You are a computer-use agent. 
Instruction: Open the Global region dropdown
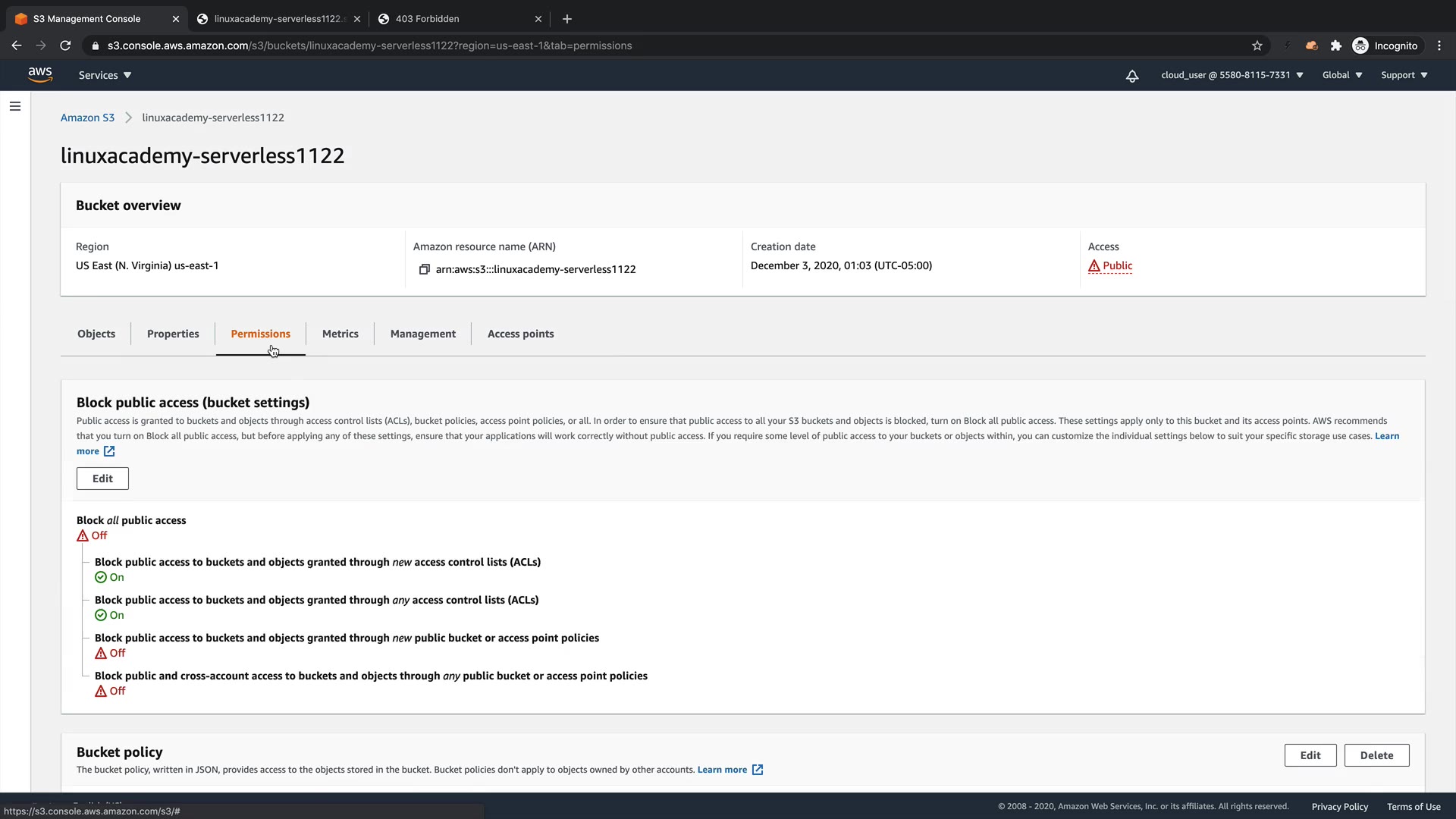[1341, 75]
